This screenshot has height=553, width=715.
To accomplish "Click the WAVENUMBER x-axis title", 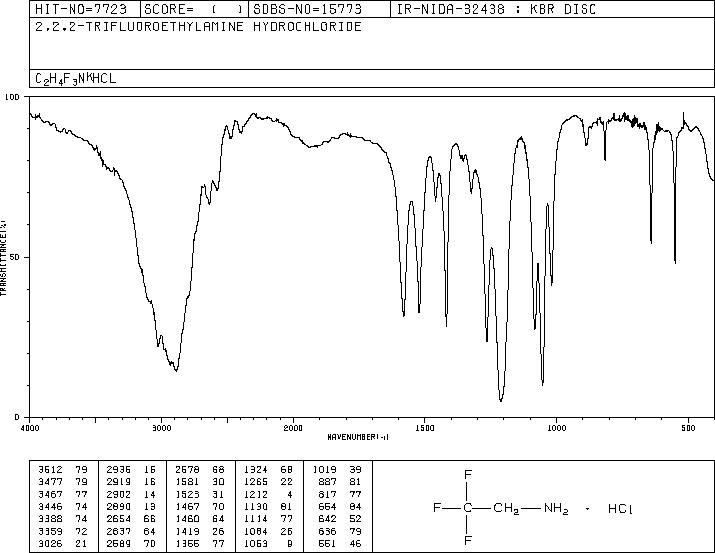I will 358,437.
